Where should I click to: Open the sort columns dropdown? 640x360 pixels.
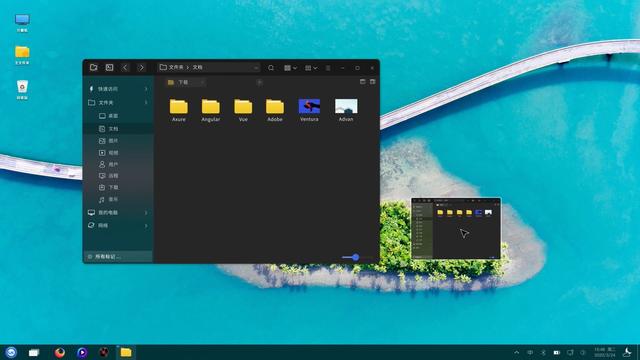311,68
